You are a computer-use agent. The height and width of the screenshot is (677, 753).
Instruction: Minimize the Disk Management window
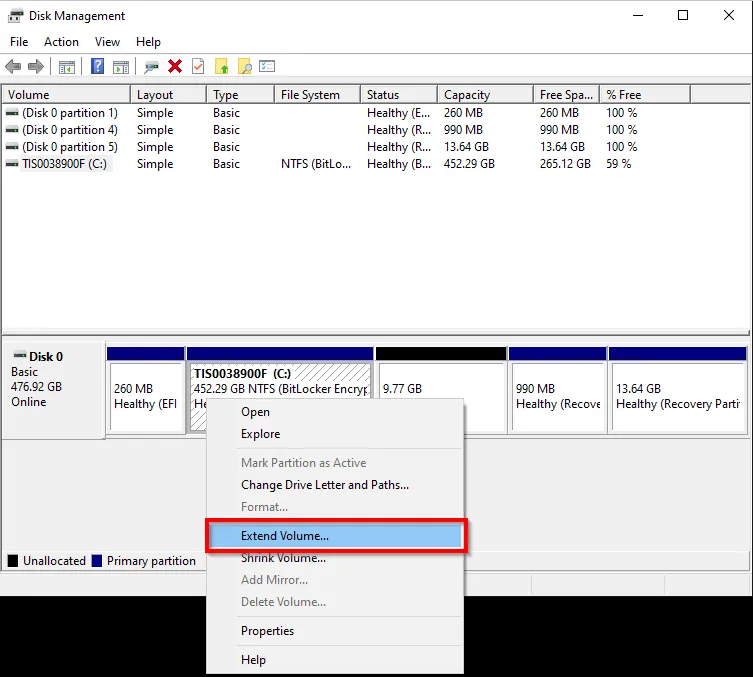[638, 15]
